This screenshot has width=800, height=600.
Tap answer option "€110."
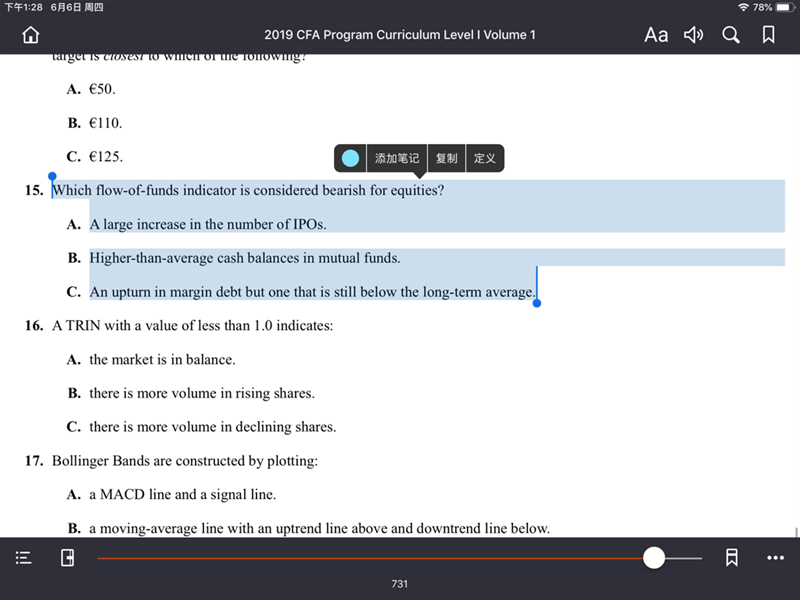click(106, 123)
